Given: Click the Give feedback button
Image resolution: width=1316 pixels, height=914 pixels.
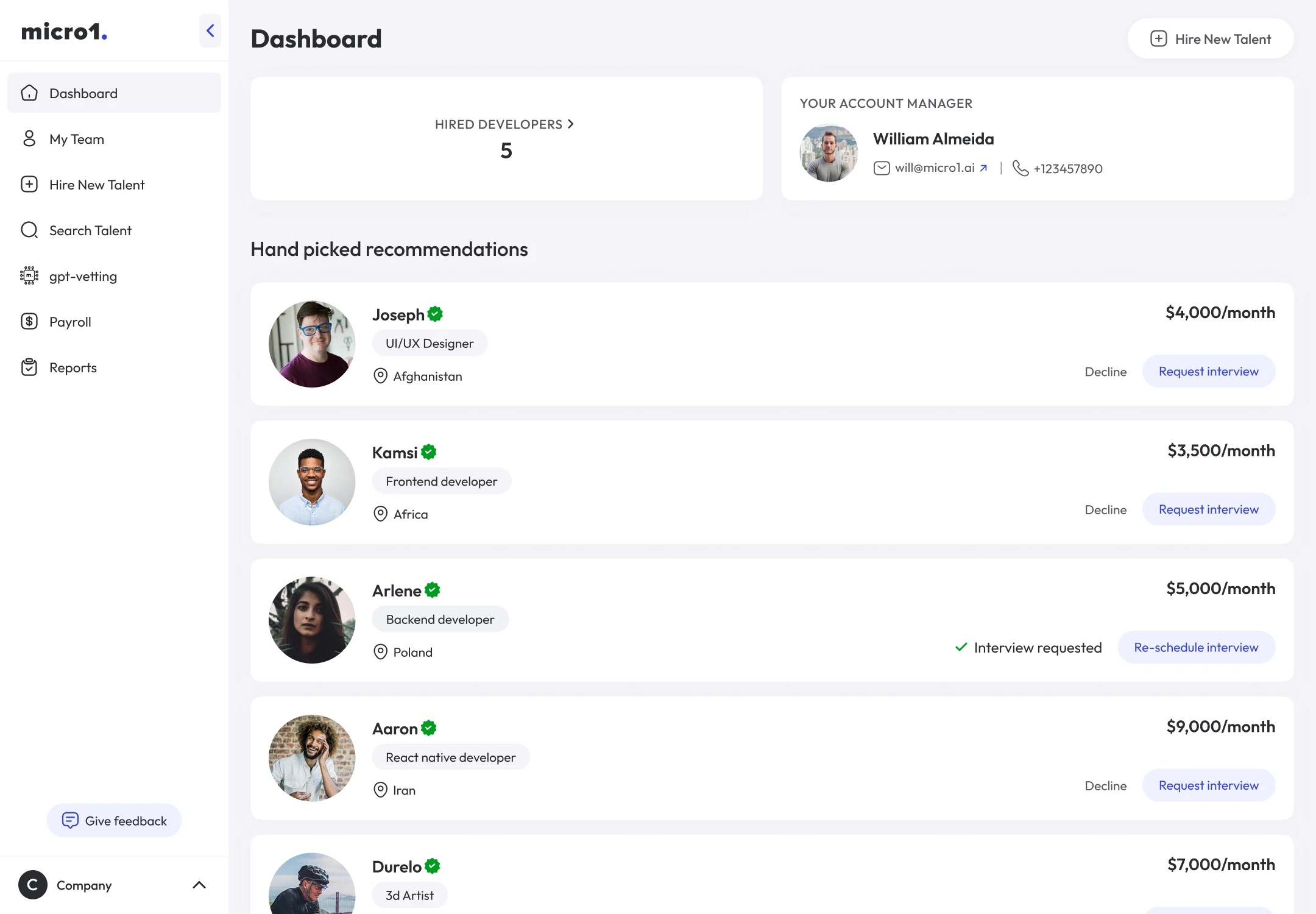Looking at the screenshot, I should tap(114, 820).
